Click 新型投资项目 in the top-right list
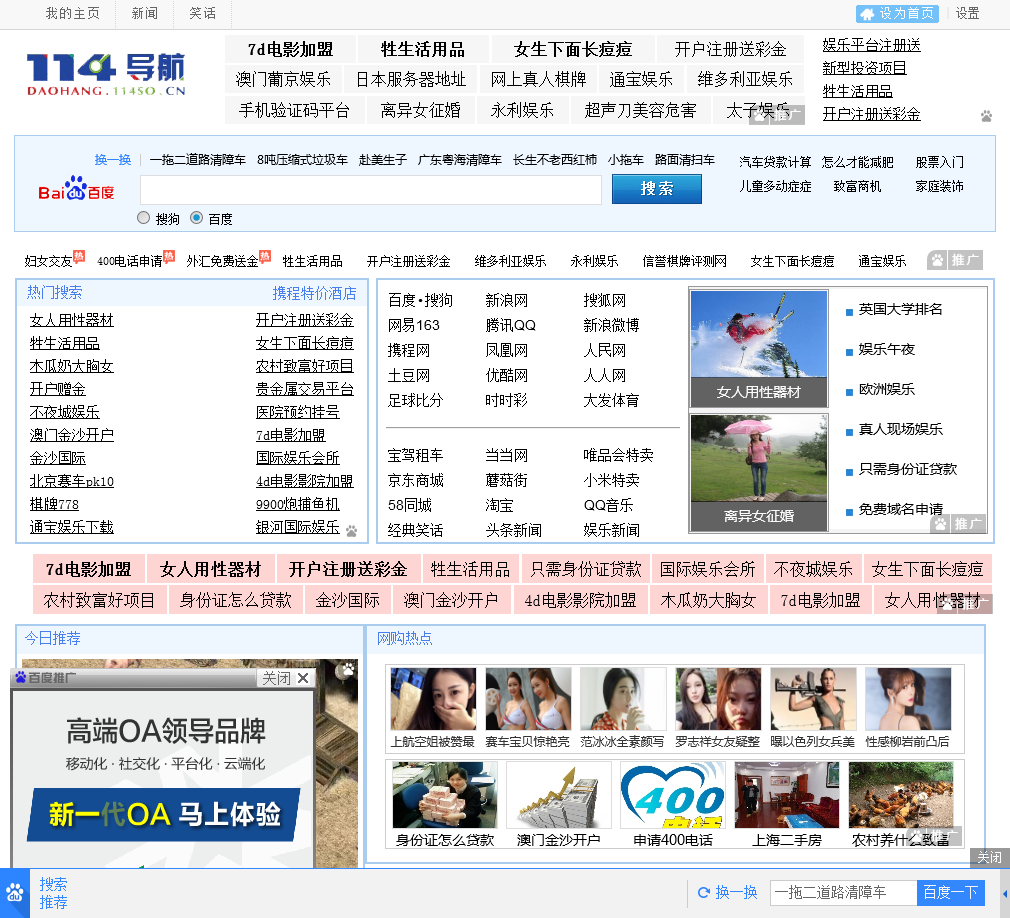The width and height of the screenshot is (1010, 918). [x=864, y=68]
